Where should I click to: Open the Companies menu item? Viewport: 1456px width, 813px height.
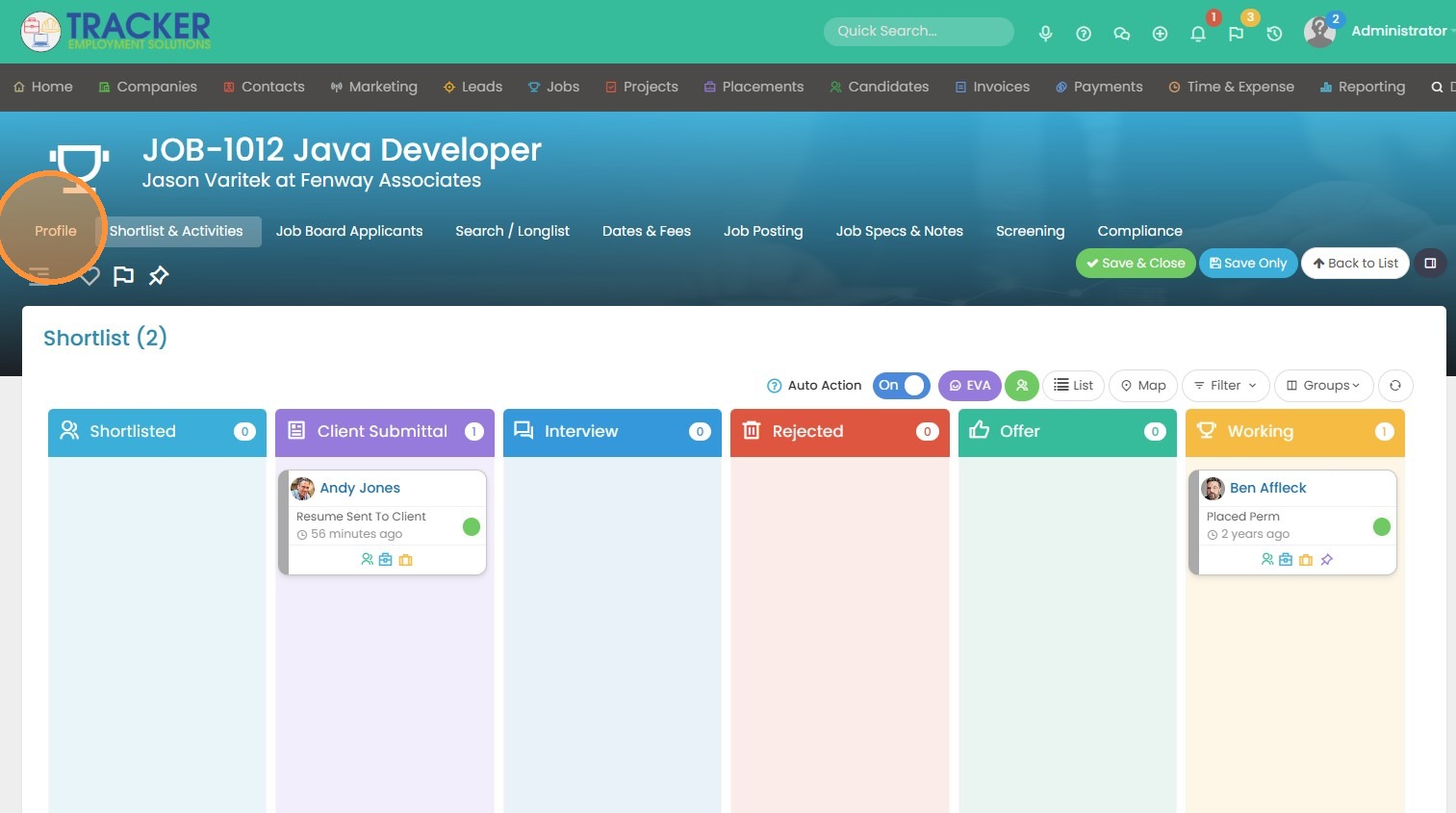pos(147,87)
